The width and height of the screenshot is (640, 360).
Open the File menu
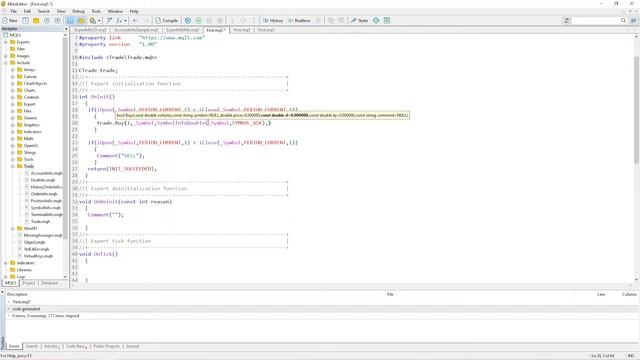click(13, 11)
